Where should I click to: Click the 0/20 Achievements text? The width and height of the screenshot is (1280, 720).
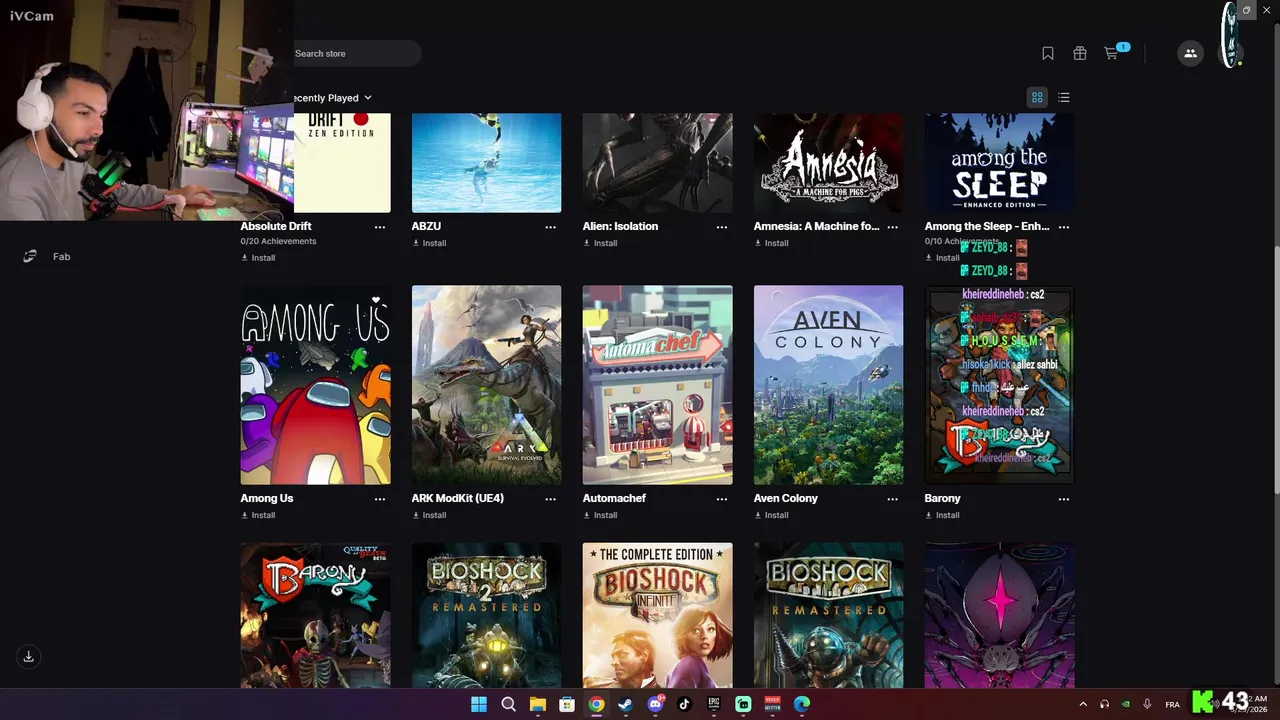pos(278,242)
